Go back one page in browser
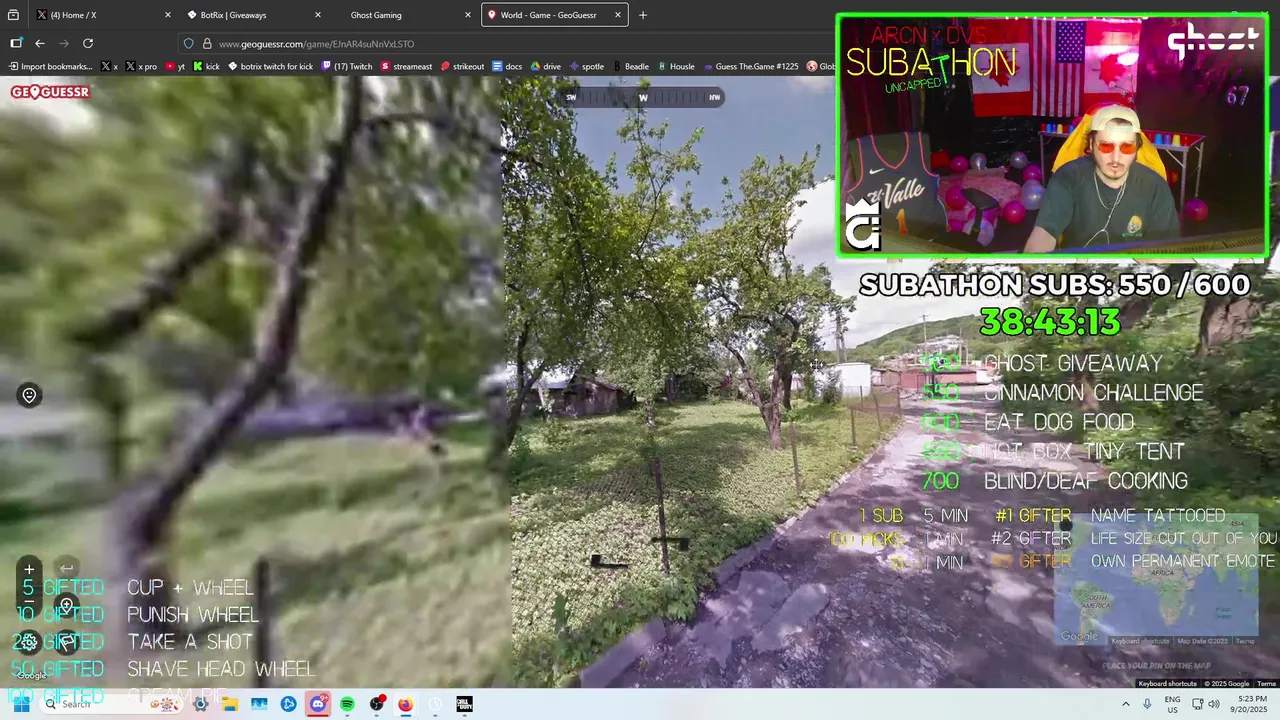This screenshot has height=720, width=1280. (x=40, y=43)
